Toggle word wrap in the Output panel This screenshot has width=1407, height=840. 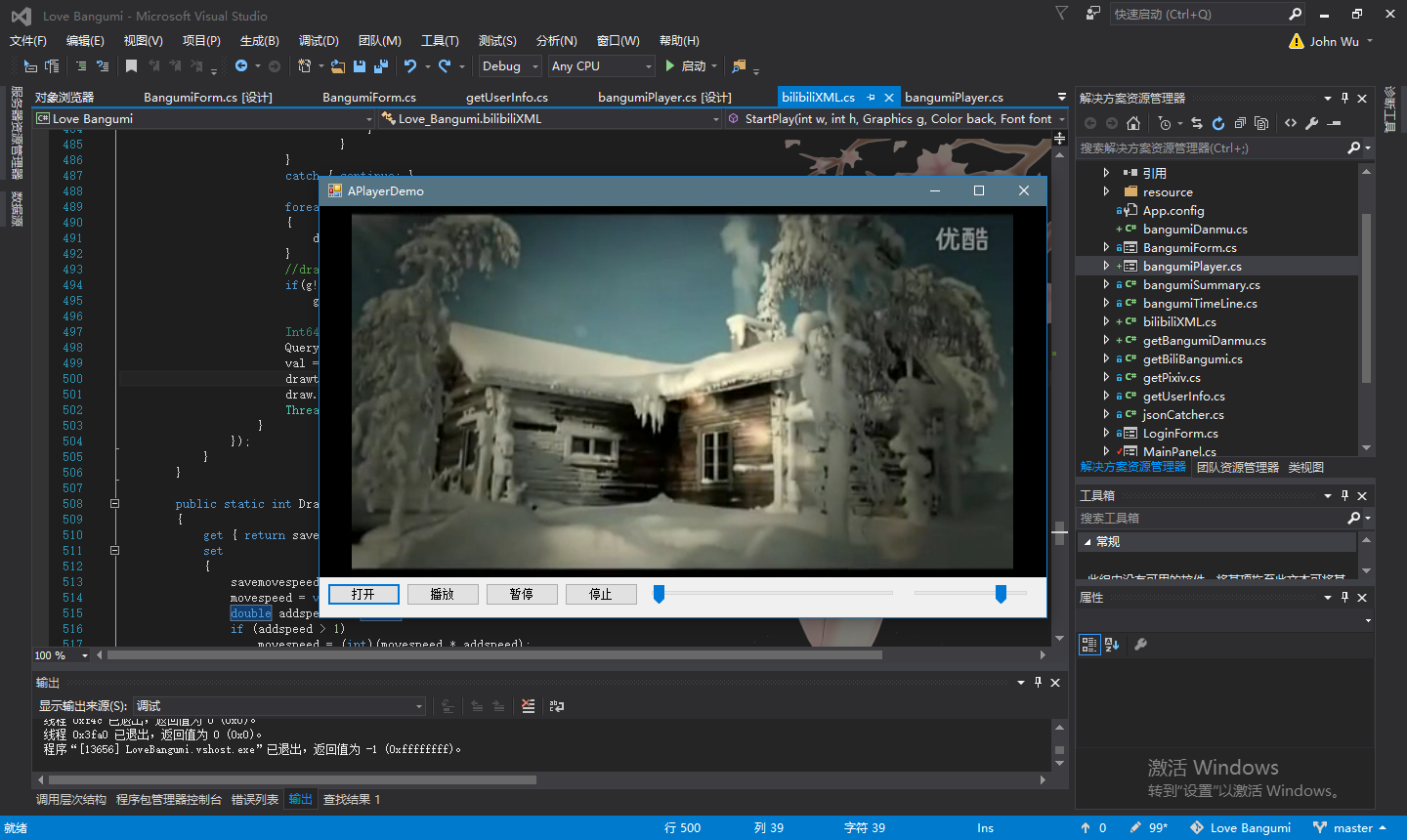[557, 706]
